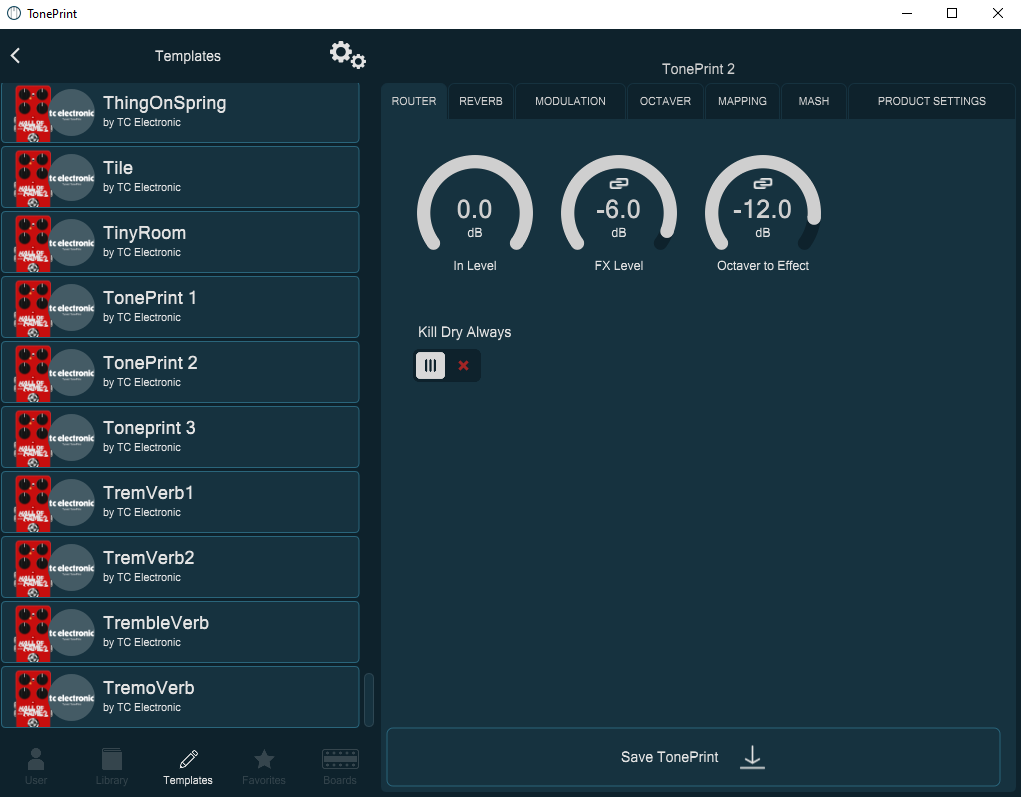Image resolution: width=1021 pixels, height=797 pixels.
Task: Click tc electronic logo on TonePrint 1
Action: pyautogui.click(x=72, y=308)
